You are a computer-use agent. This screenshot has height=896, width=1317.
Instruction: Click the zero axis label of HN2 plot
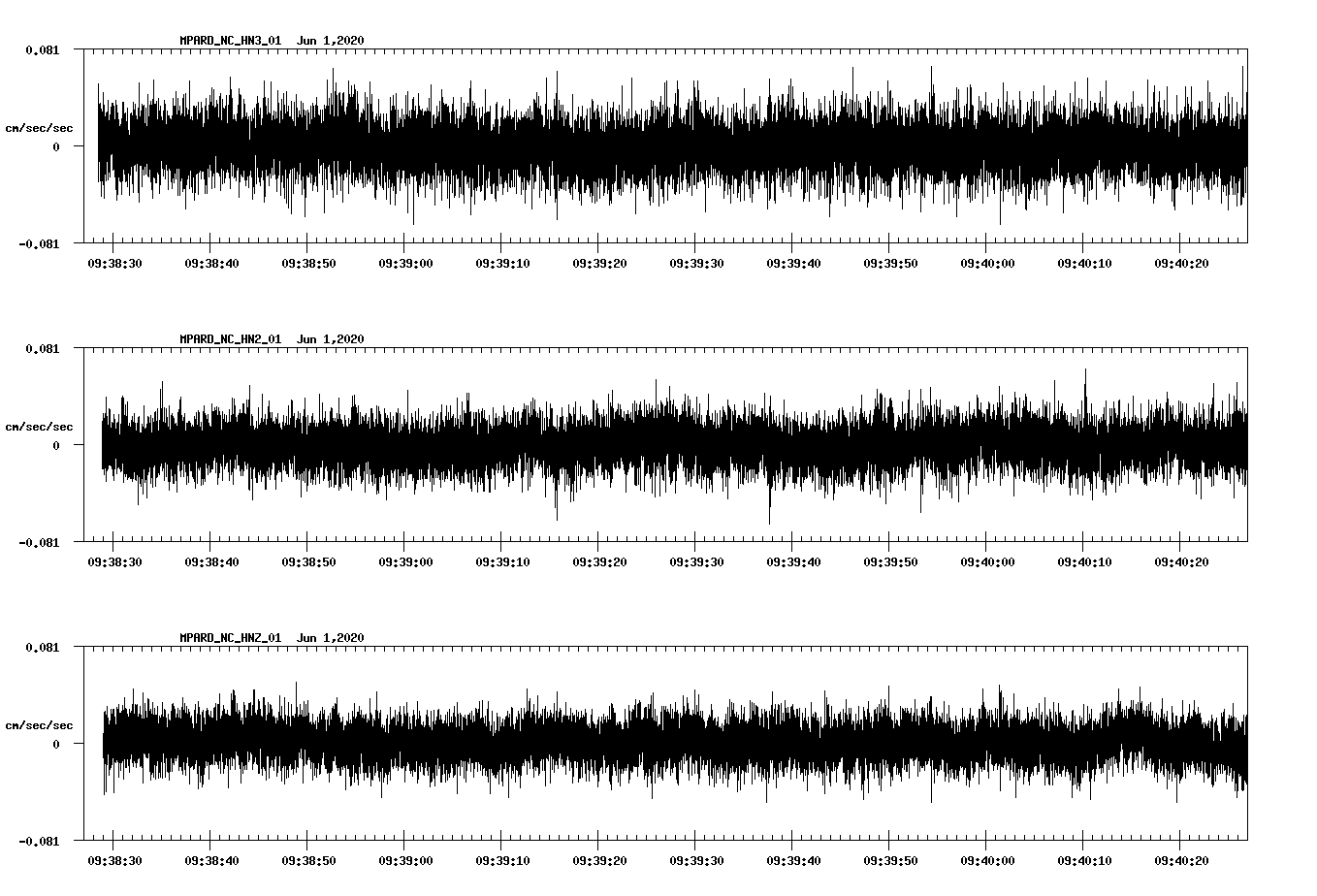(56, 446)
